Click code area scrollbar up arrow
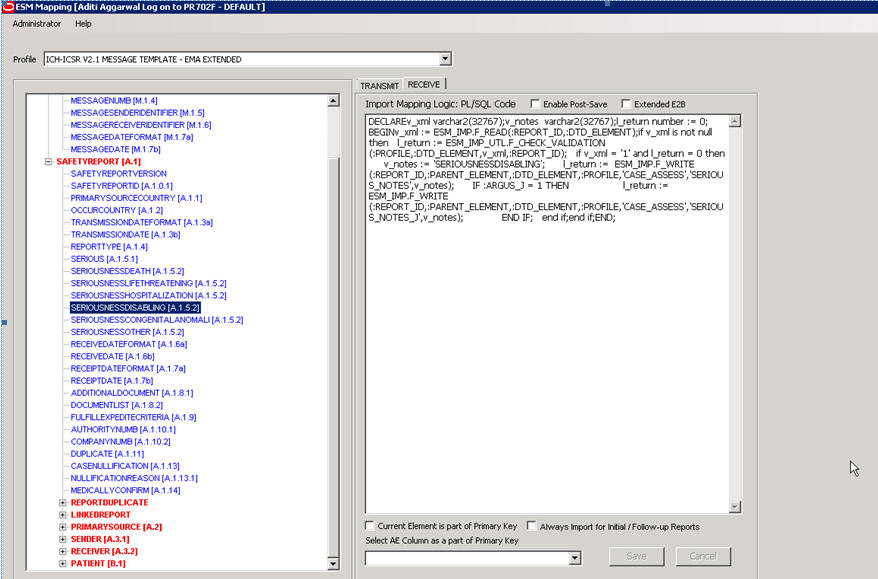The width and height of the screenshot is (878, 579). coord(735,121)
